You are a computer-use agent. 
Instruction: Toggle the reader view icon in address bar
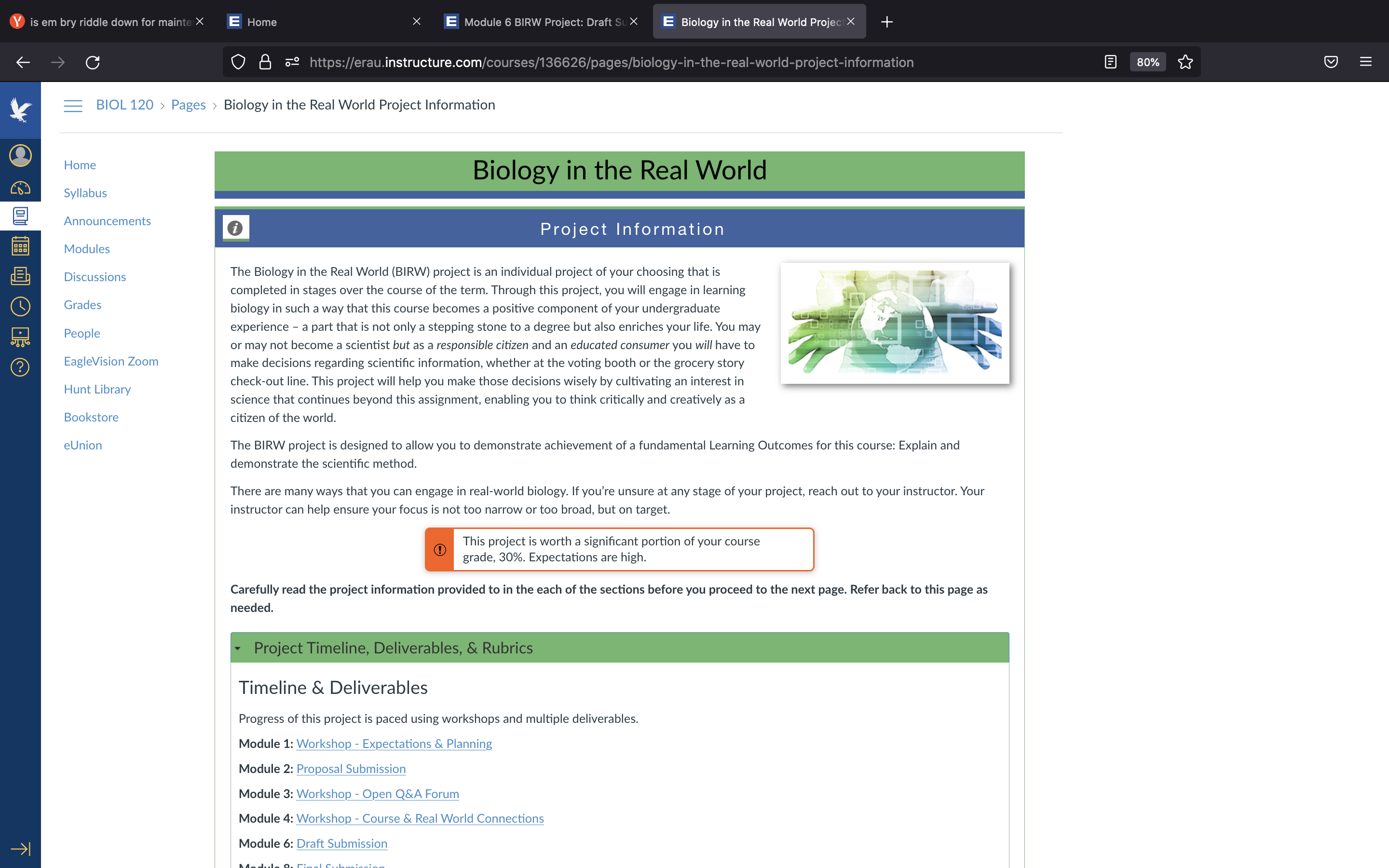tap(1111, 62)
